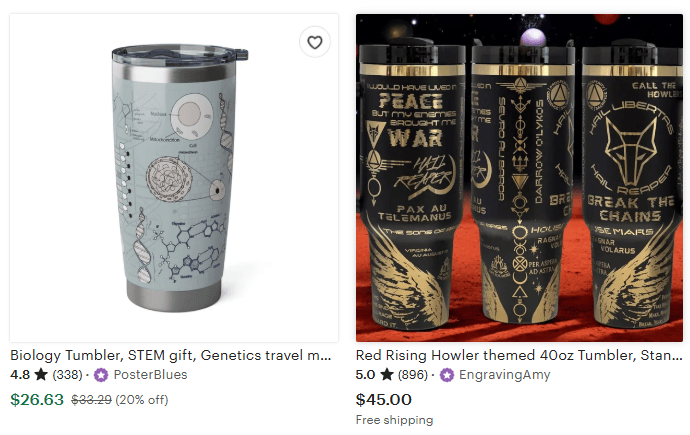Viewport: 690px width, 435px height.
Task: Open the Biology Tumbler product image
Action: tap(174, 178)
